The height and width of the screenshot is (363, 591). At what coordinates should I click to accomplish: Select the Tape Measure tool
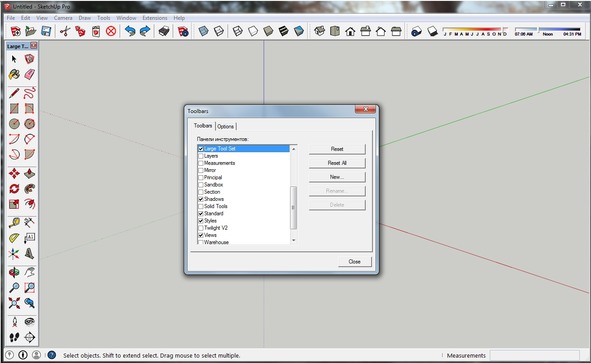tap(14, 223)
